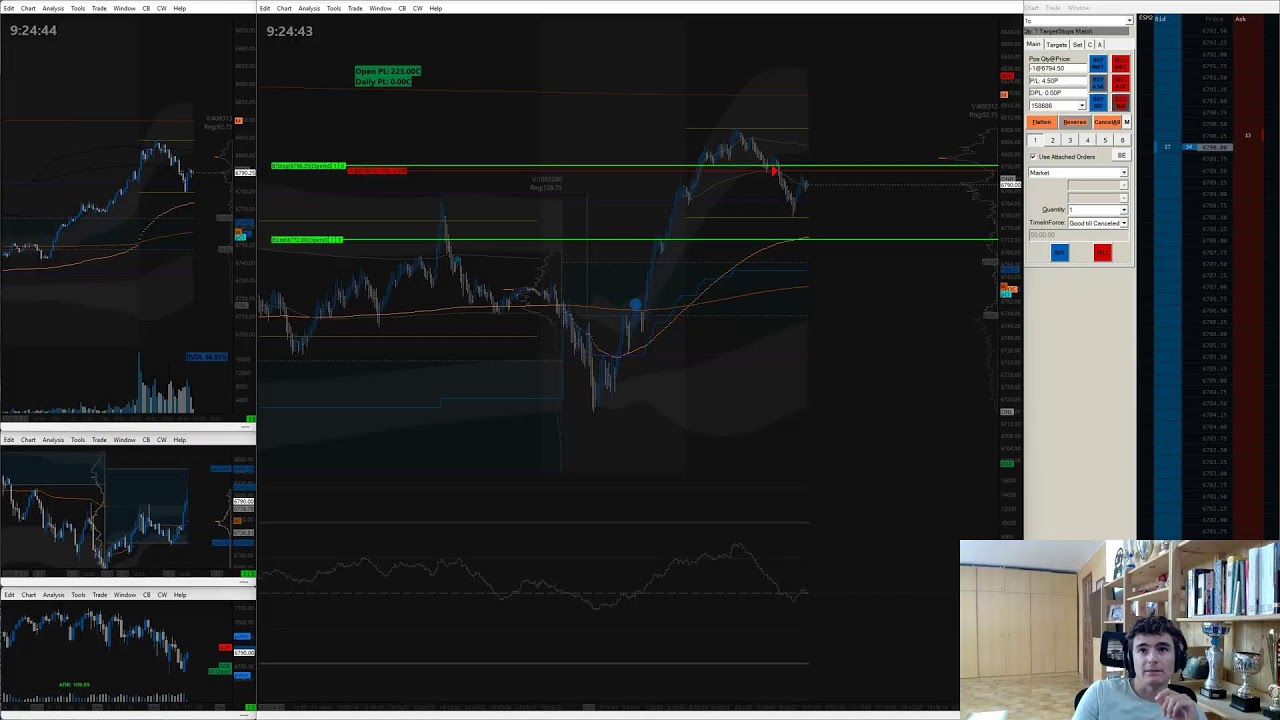Click the Pos Qty@Price field showing -1@6794.50
This screenshot has width=1280, height=720.
click(x=1057, y=68)
